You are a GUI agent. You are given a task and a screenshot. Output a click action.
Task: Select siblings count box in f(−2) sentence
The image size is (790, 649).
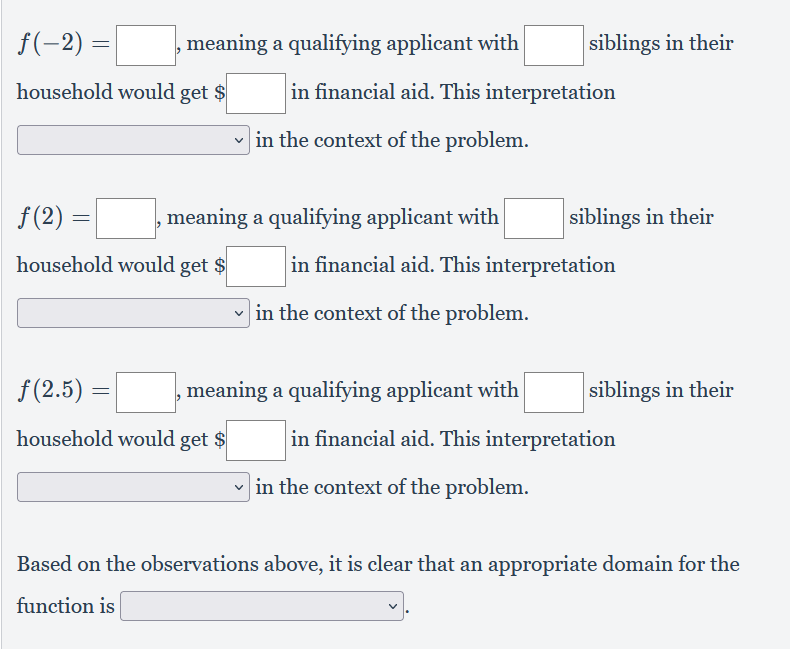click(x=554, y=45)
